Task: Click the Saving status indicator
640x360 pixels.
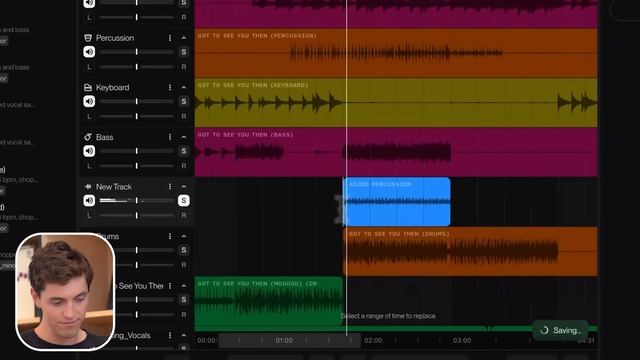Action: 560,331
